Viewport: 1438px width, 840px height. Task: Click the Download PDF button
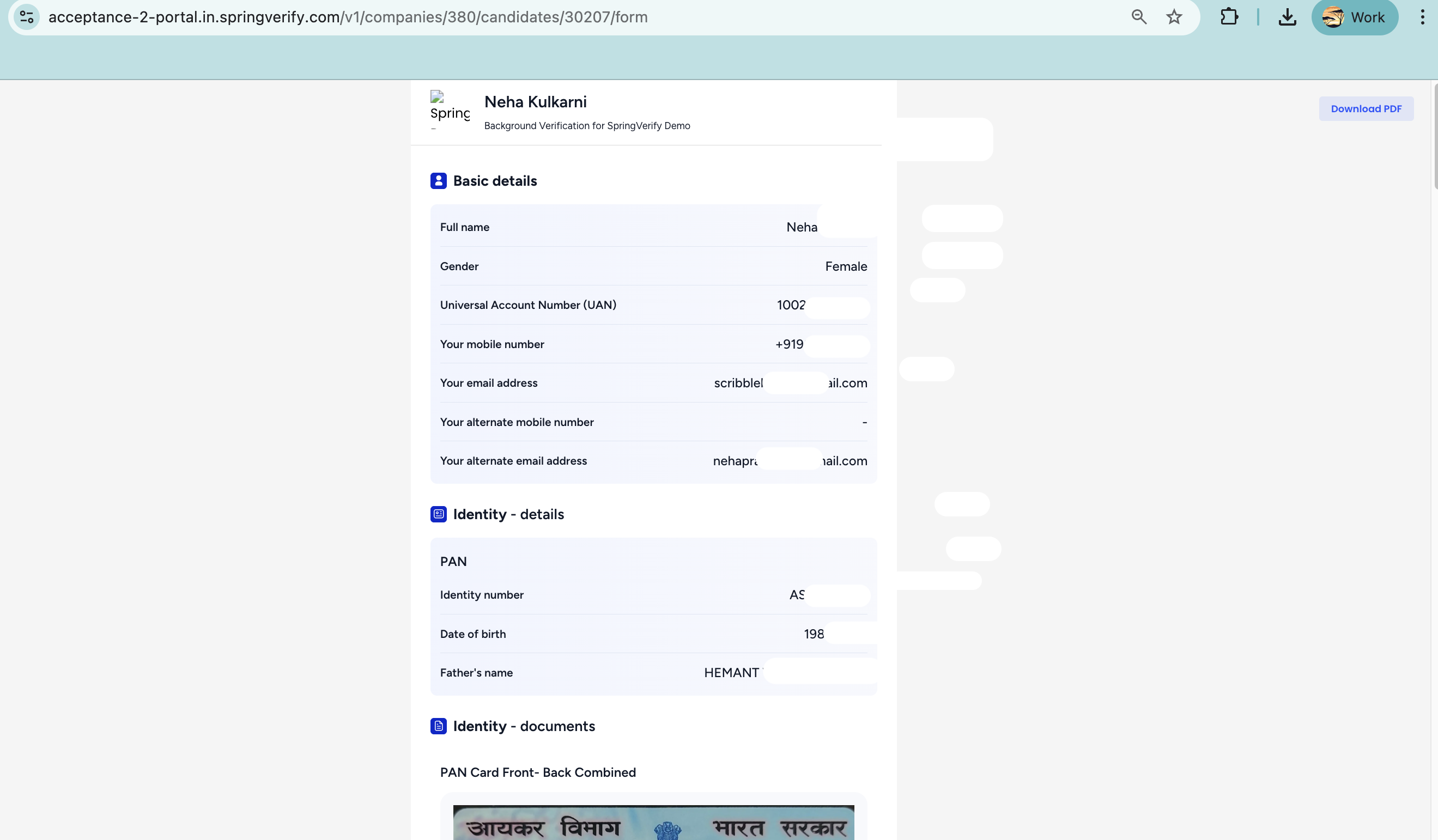tap(1366, 108)
